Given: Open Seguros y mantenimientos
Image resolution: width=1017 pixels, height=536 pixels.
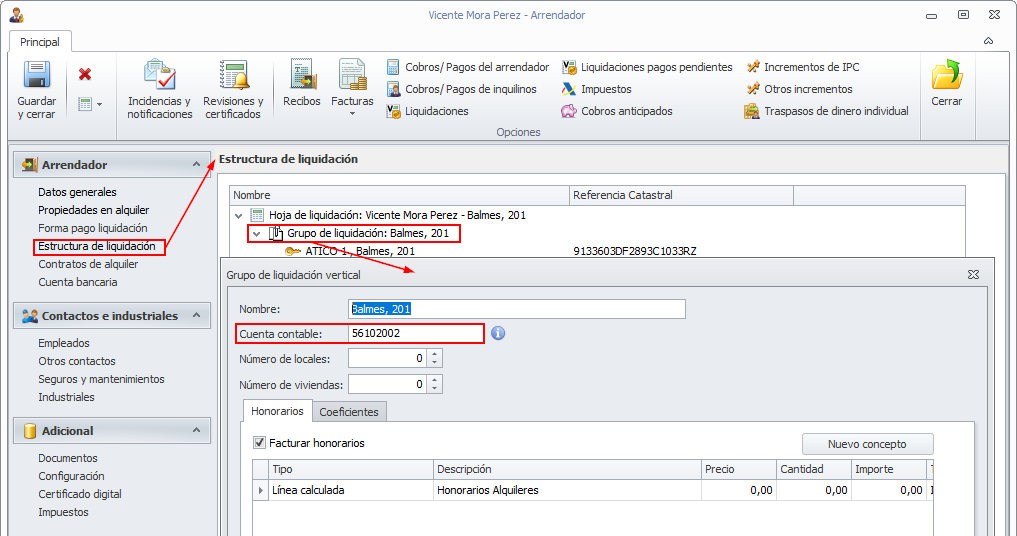Looking at the screenshot, I should tap(101, 380).
